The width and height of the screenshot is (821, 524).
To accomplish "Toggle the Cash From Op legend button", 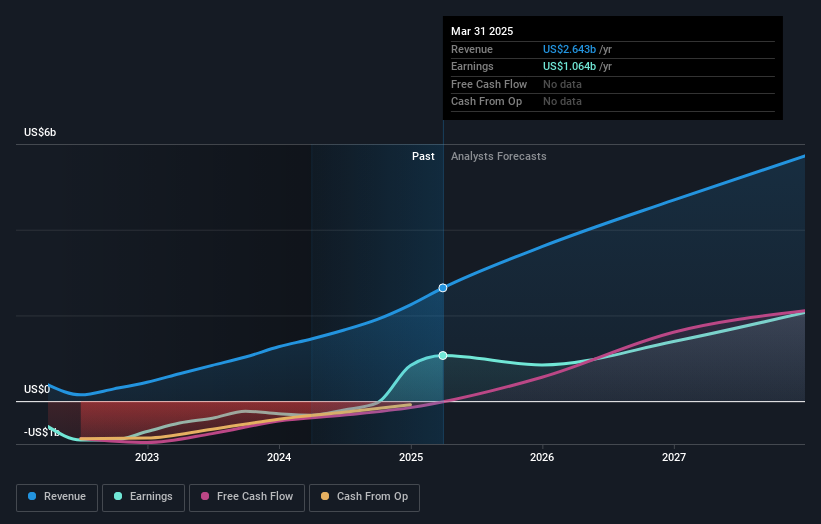I will [364, 497].
